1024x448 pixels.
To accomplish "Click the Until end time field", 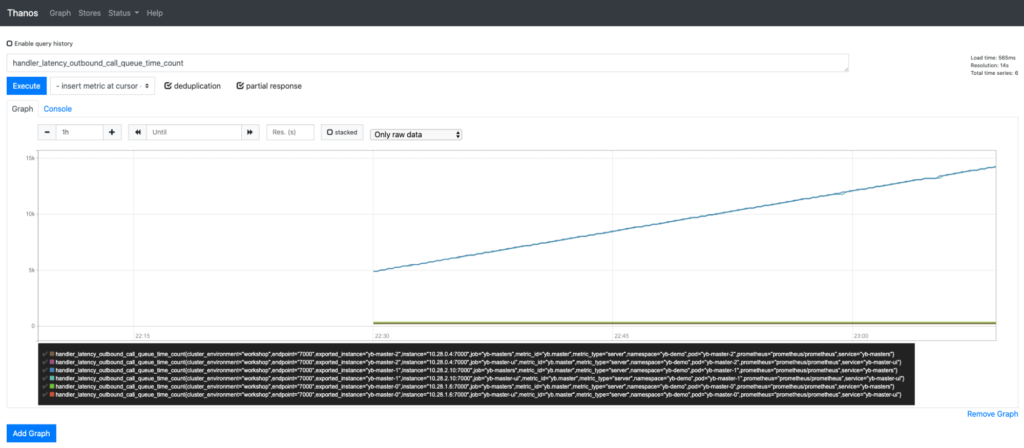I will pos(194,132).
